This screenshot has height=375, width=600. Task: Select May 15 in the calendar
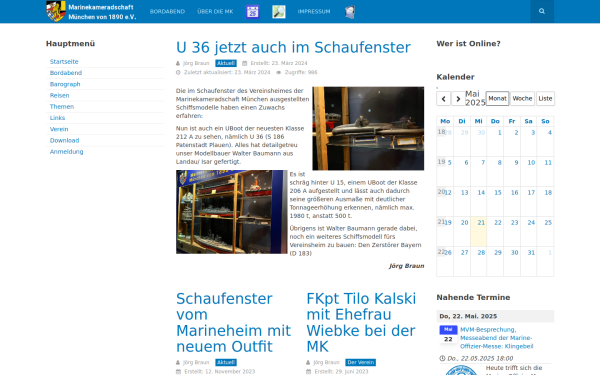pos(497,192)
